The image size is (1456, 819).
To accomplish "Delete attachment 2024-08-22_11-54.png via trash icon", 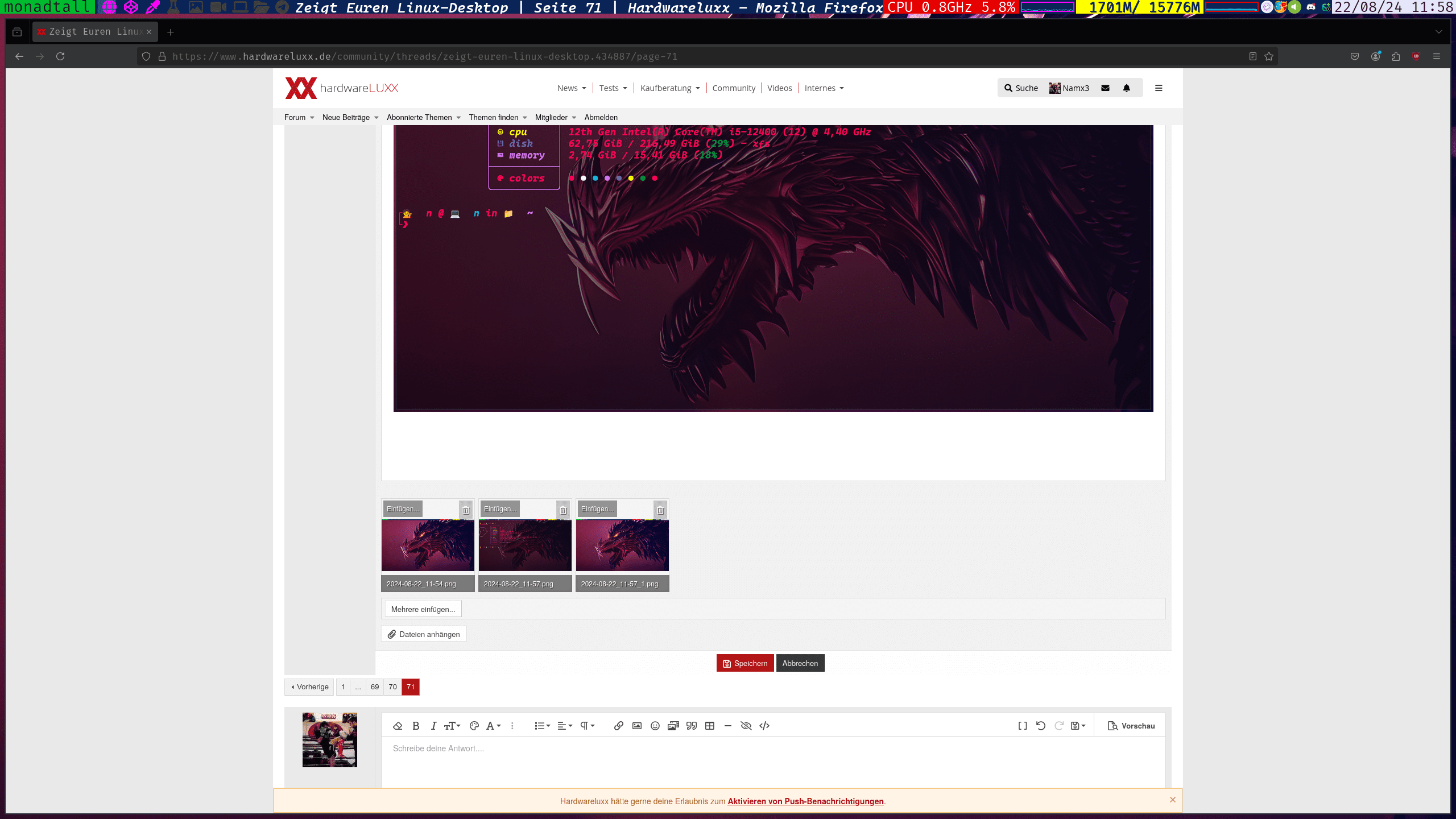I will pyautogui.click(x=466, y=510).
